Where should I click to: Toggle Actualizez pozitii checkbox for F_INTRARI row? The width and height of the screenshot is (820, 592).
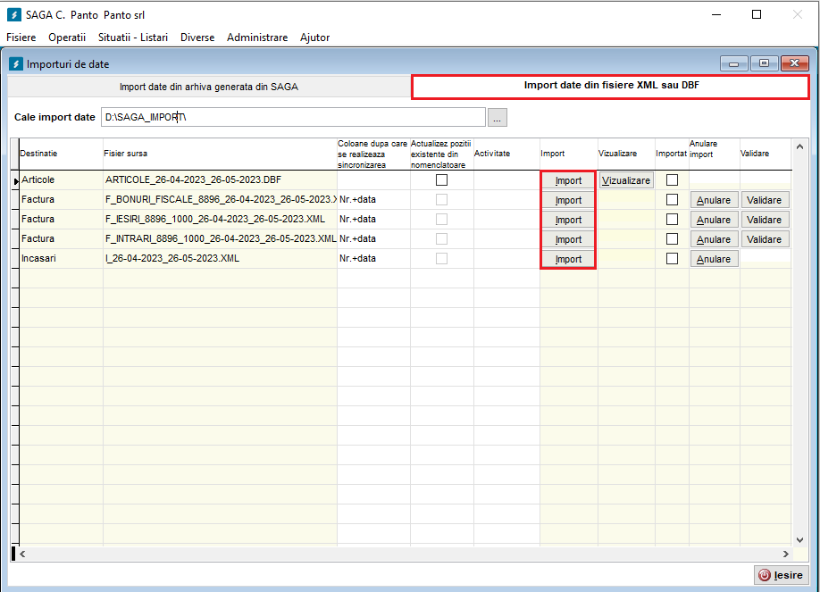pyautogui.click(x=442, y=239)
